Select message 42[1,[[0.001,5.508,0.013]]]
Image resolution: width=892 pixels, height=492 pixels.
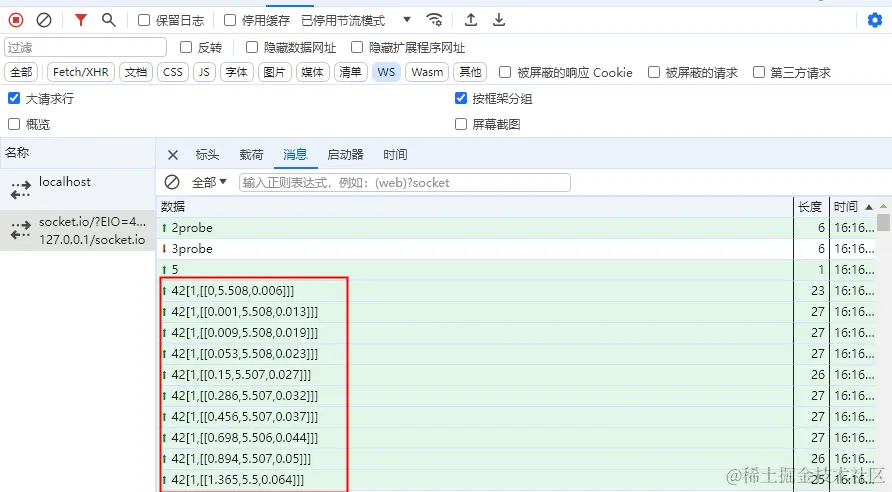(x=515, y=312)
